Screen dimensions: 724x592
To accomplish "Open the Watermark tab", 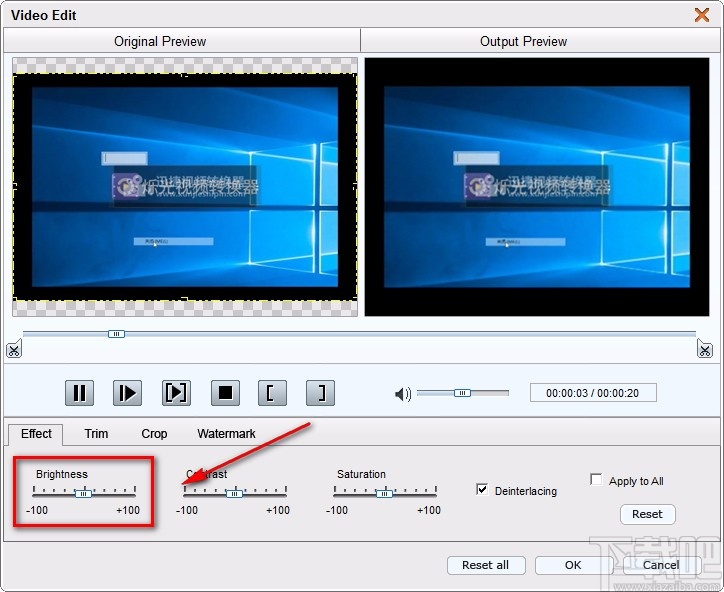I will tap(226, 434).
